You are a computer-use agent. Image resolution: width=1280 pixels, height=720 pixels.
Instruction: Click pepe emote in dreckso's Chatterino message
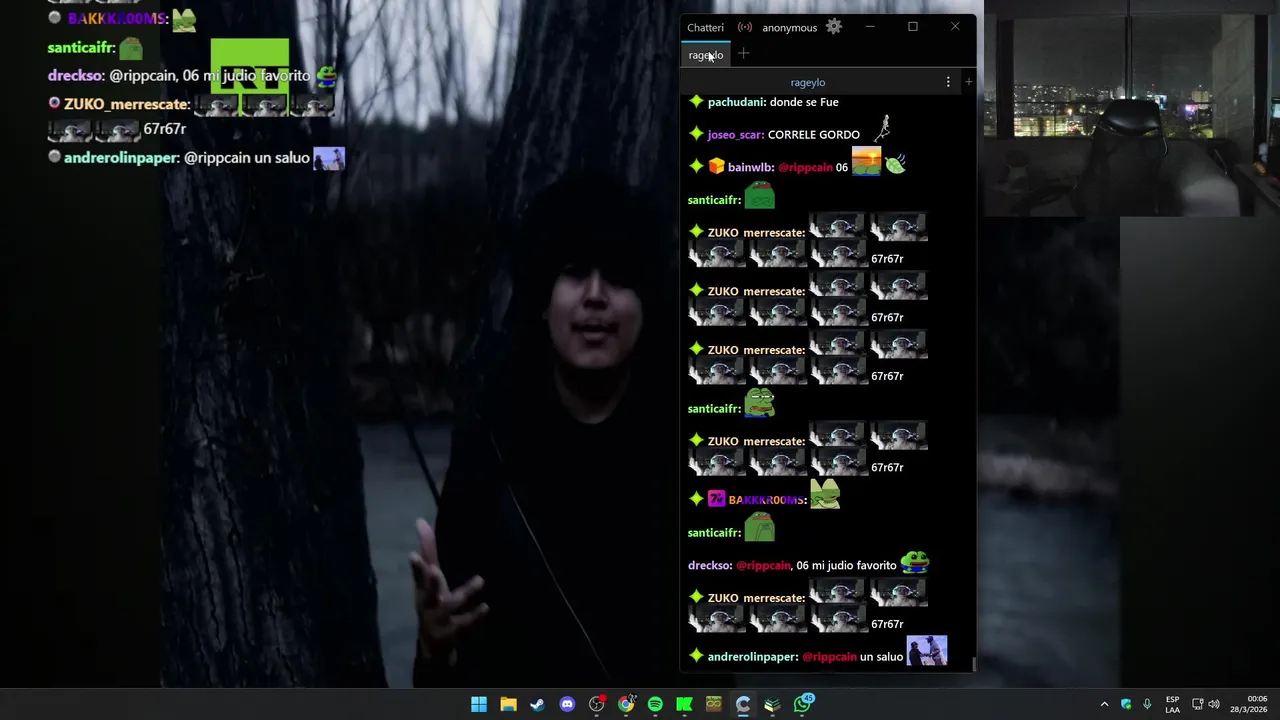tap(915, 562)
